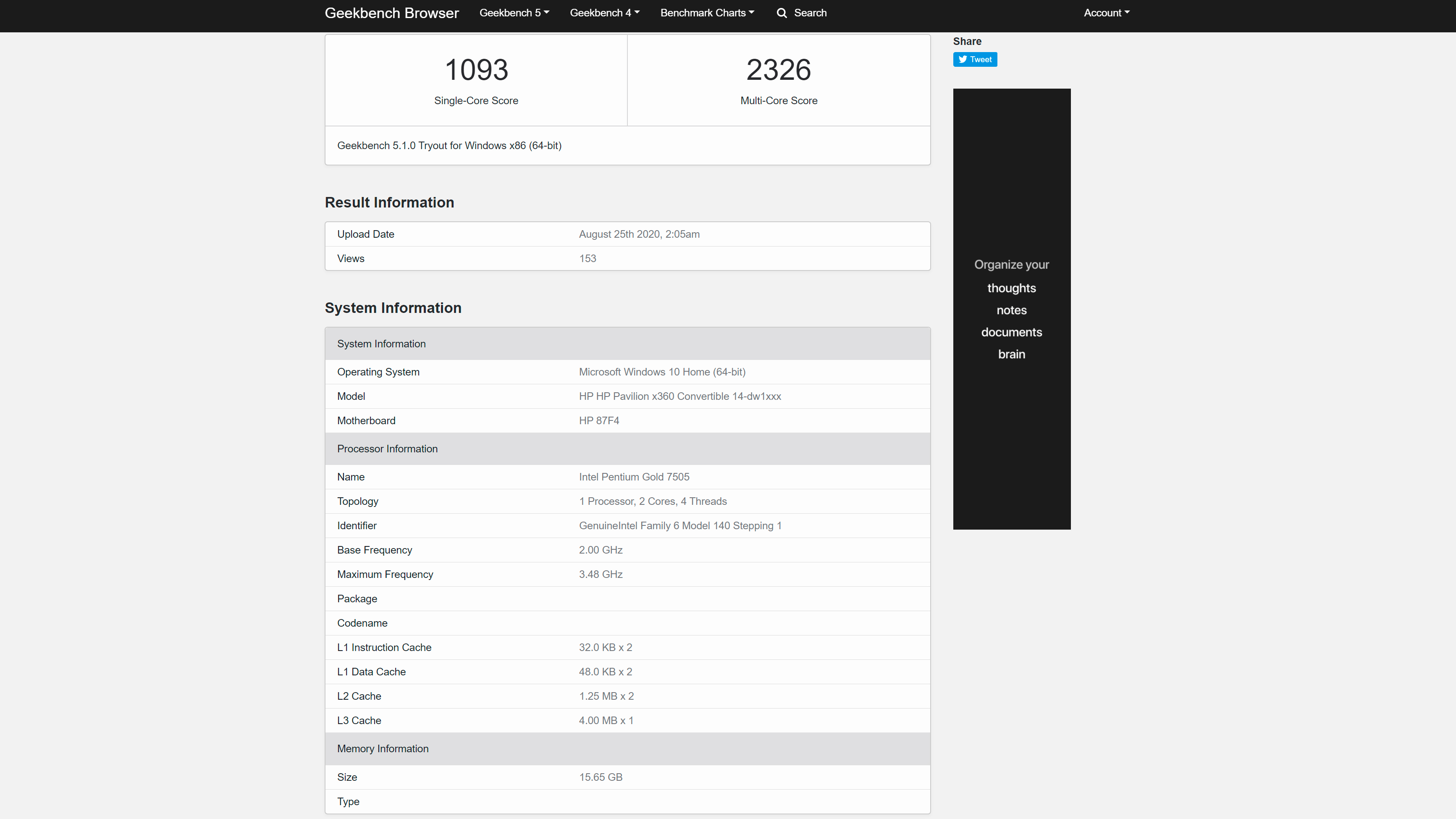The image size is (1456, 819).
Task: Open the Geekbench 5 dropdown menu
Action: click(514, 13)
